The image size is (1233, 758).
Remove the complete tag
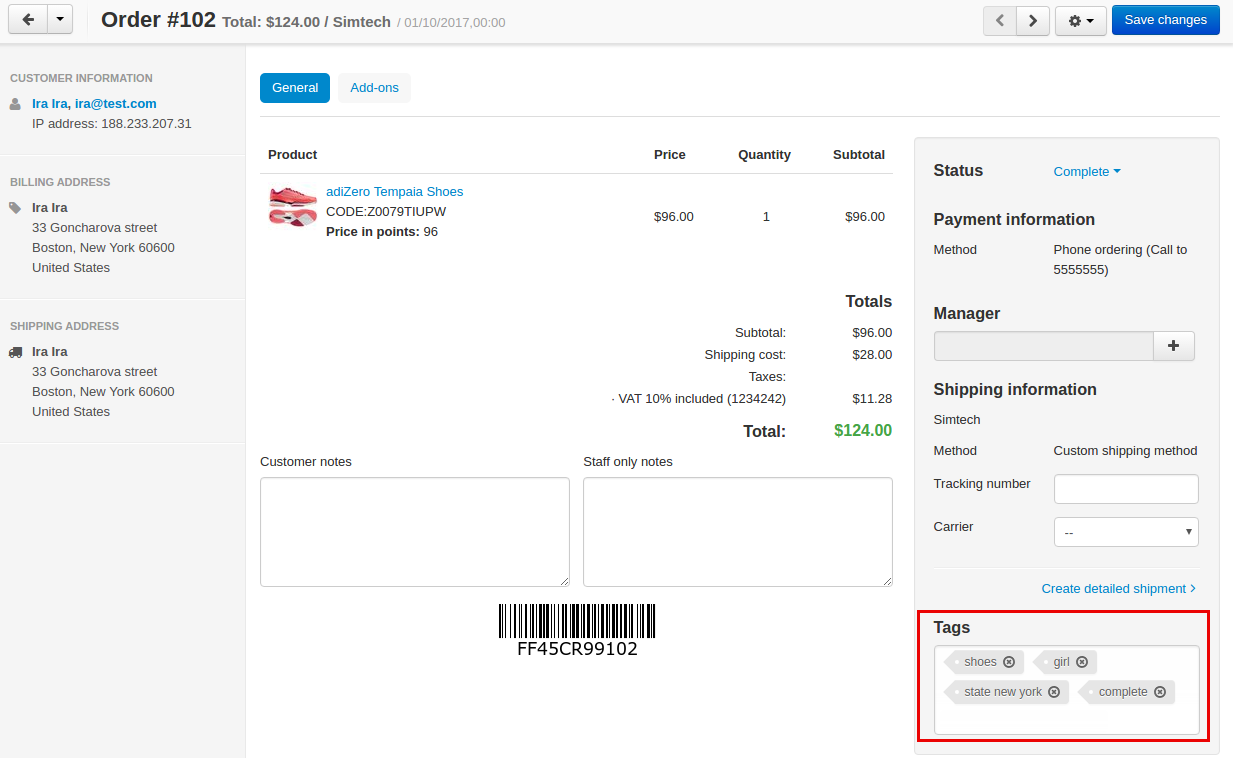(1160, 692)
